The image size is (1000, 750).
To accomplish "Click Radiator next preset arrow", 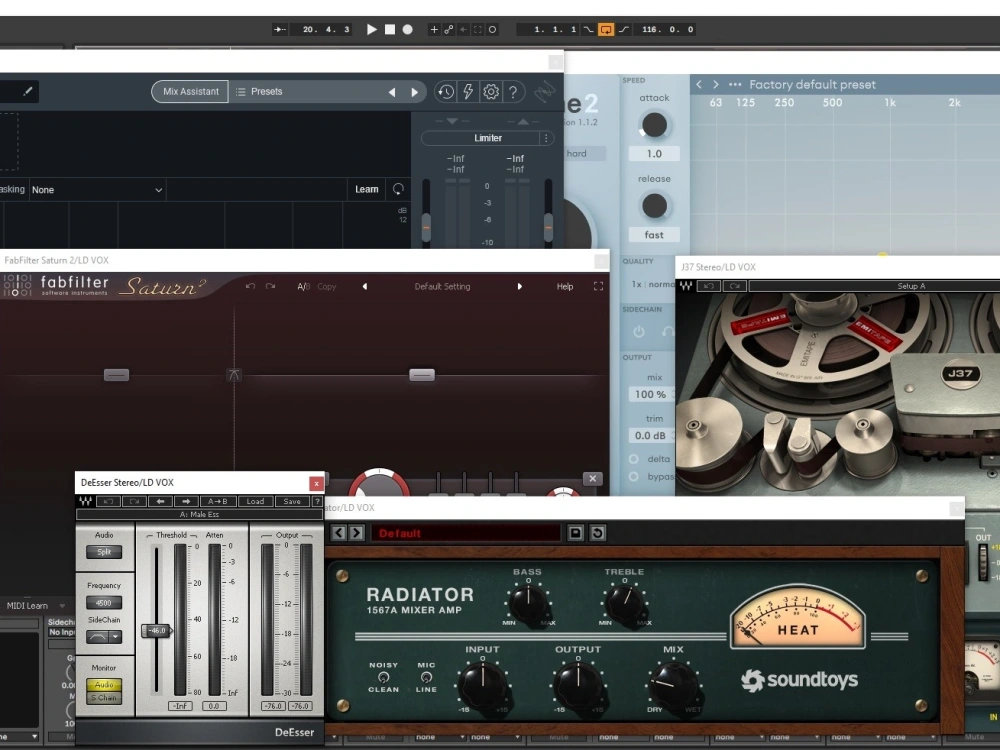I will [356, 533].
